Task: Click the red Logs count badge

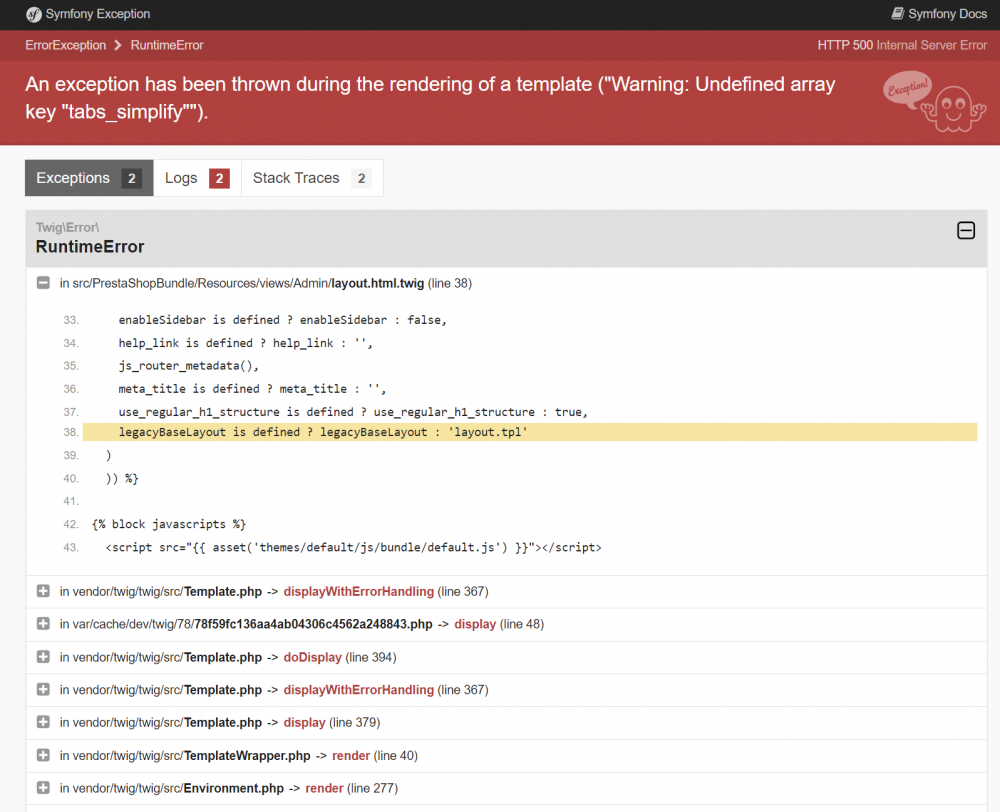Action: point(219,179)
